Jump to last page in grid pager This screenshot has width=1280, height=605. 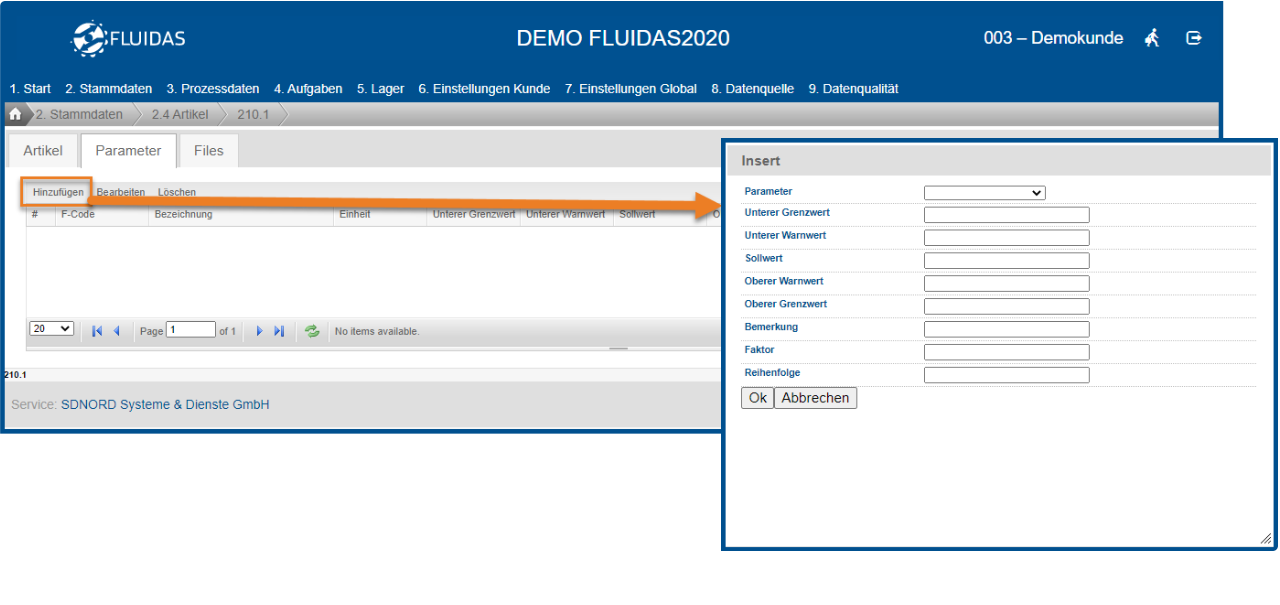tap(279, 331)
